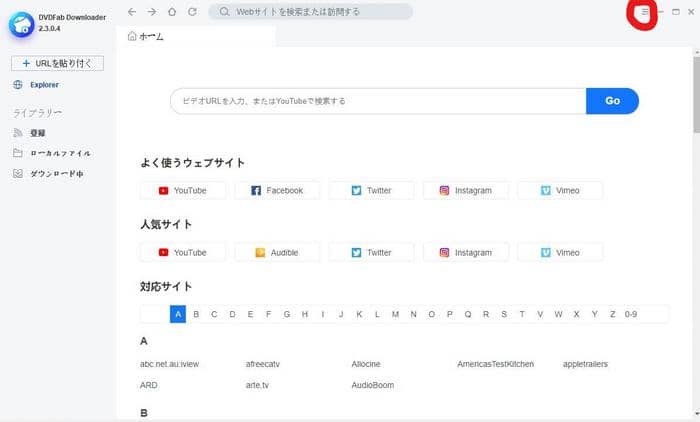Select letter S in the site index
700x422 pixels.
504,314
